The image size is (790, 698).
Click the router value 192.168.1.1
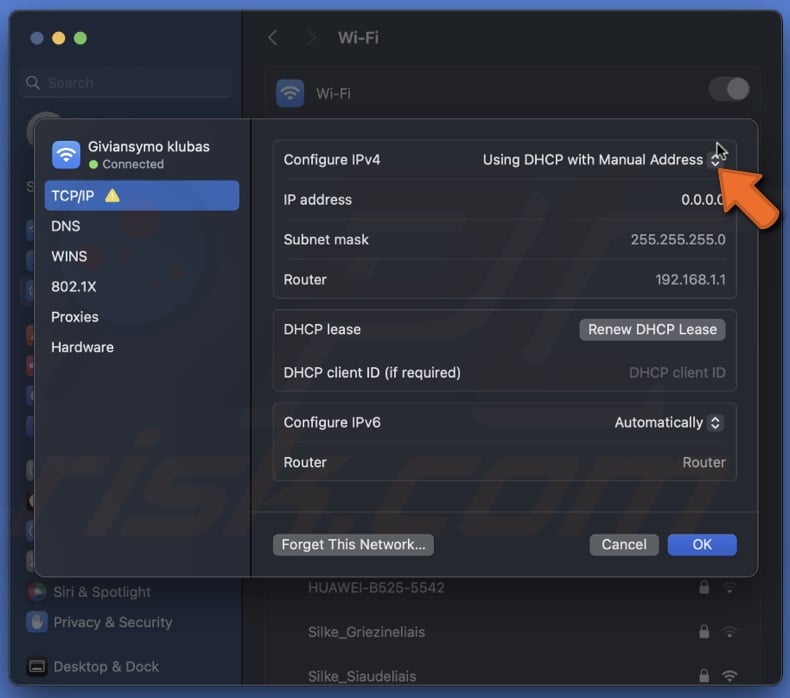(x=690, y=279)
